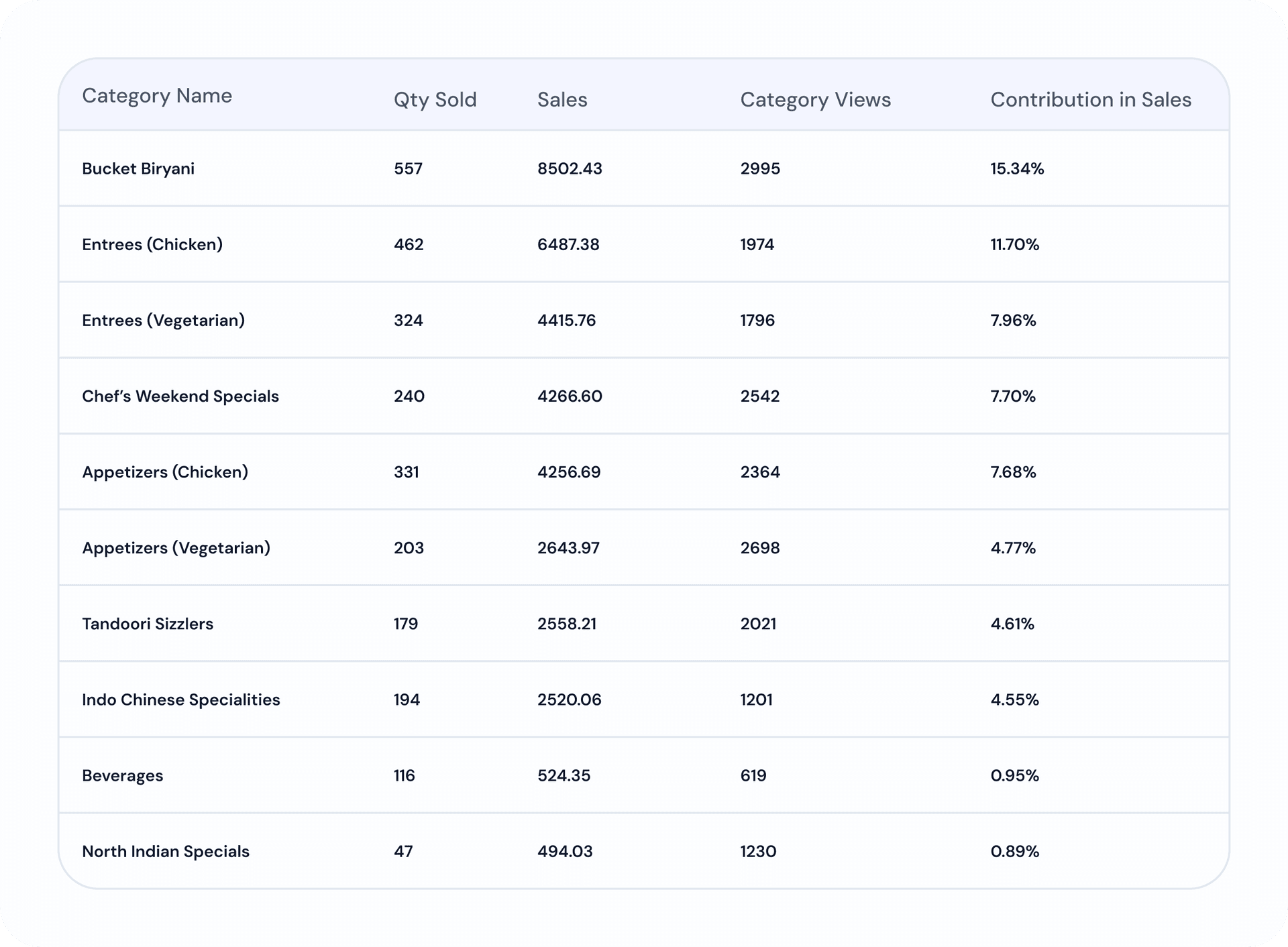
Task: Click the quantity sold value 194
Action: click(x=407, y=700)
